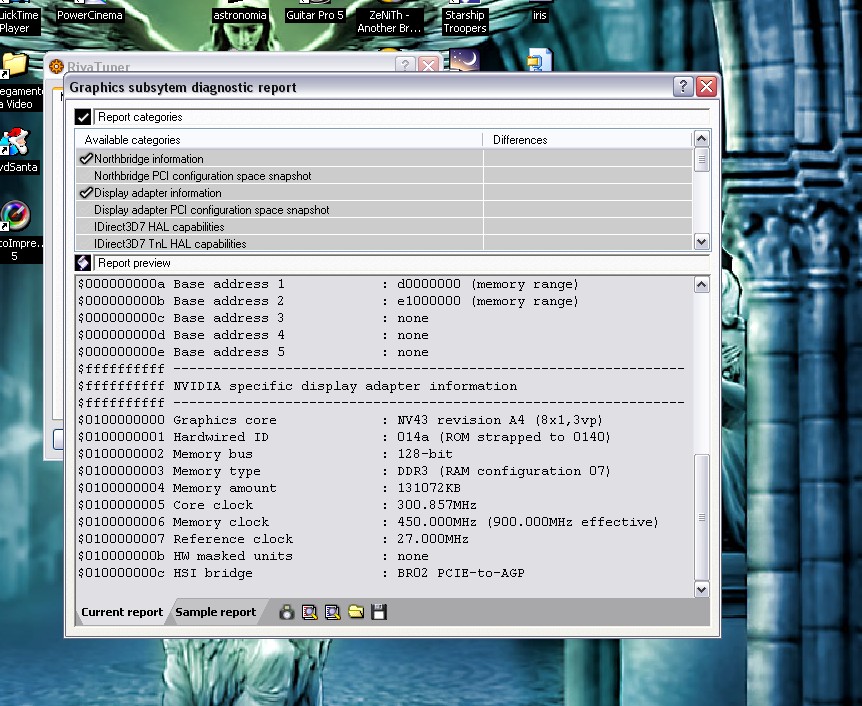Open the PhotoImpression 5 desktop shortcut
The image size is (862, 706).
tap(15, 216)
